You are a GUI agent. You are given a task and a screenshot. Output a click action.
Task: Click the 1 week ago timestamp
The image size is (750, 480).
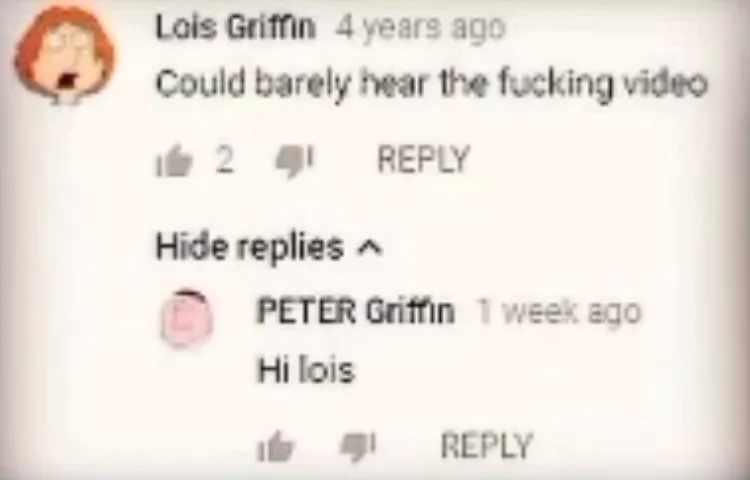pos(559,312)
